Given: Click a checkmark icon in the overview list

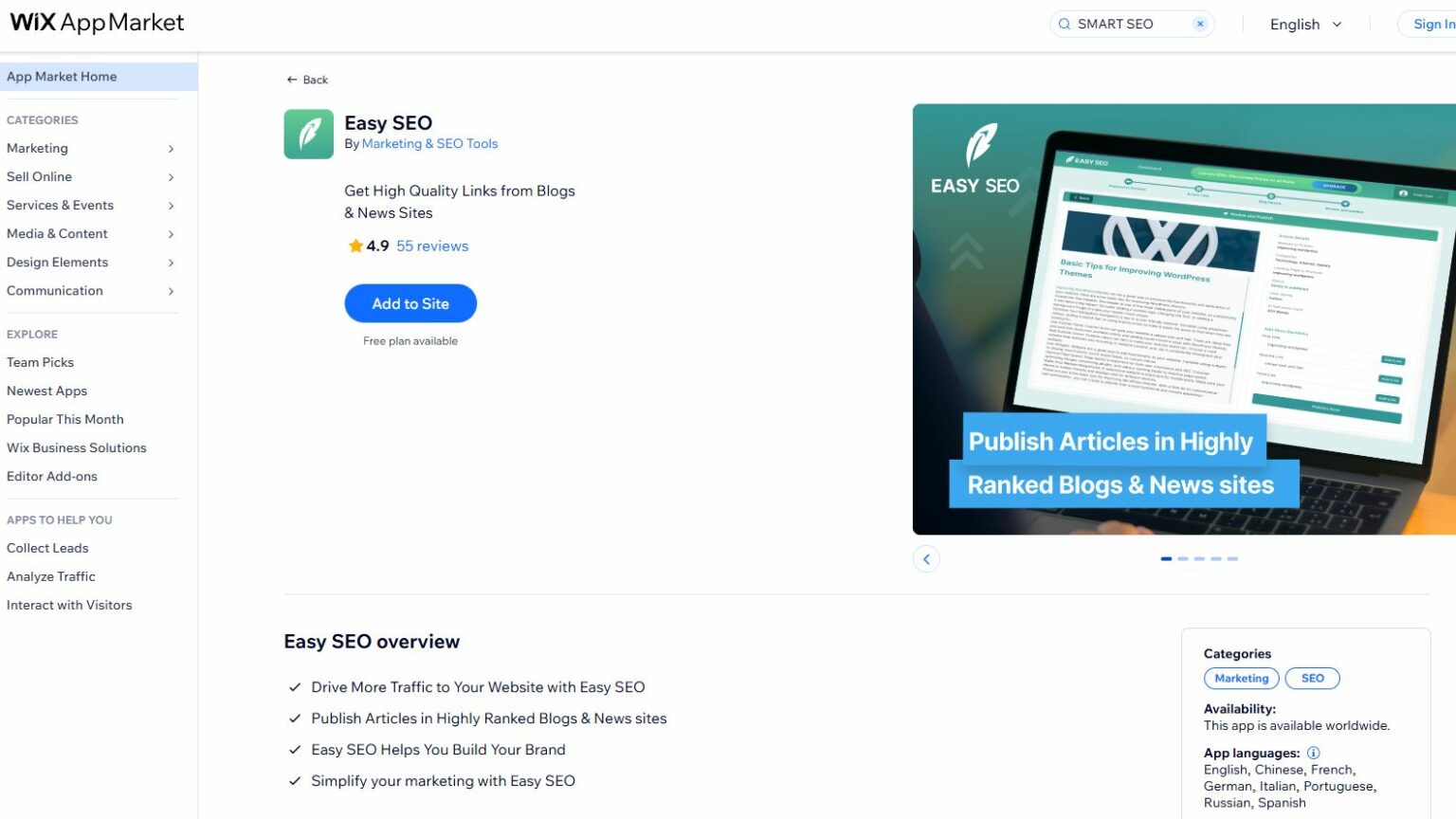Looking at the screenshot, I should click(293, 686).
